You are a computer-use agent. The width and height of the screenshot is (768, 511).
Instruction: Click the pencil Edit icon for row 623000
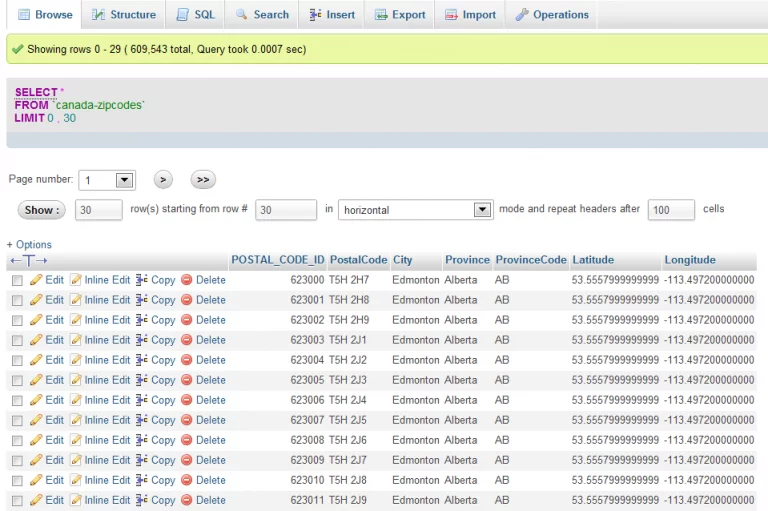point(36,280)
